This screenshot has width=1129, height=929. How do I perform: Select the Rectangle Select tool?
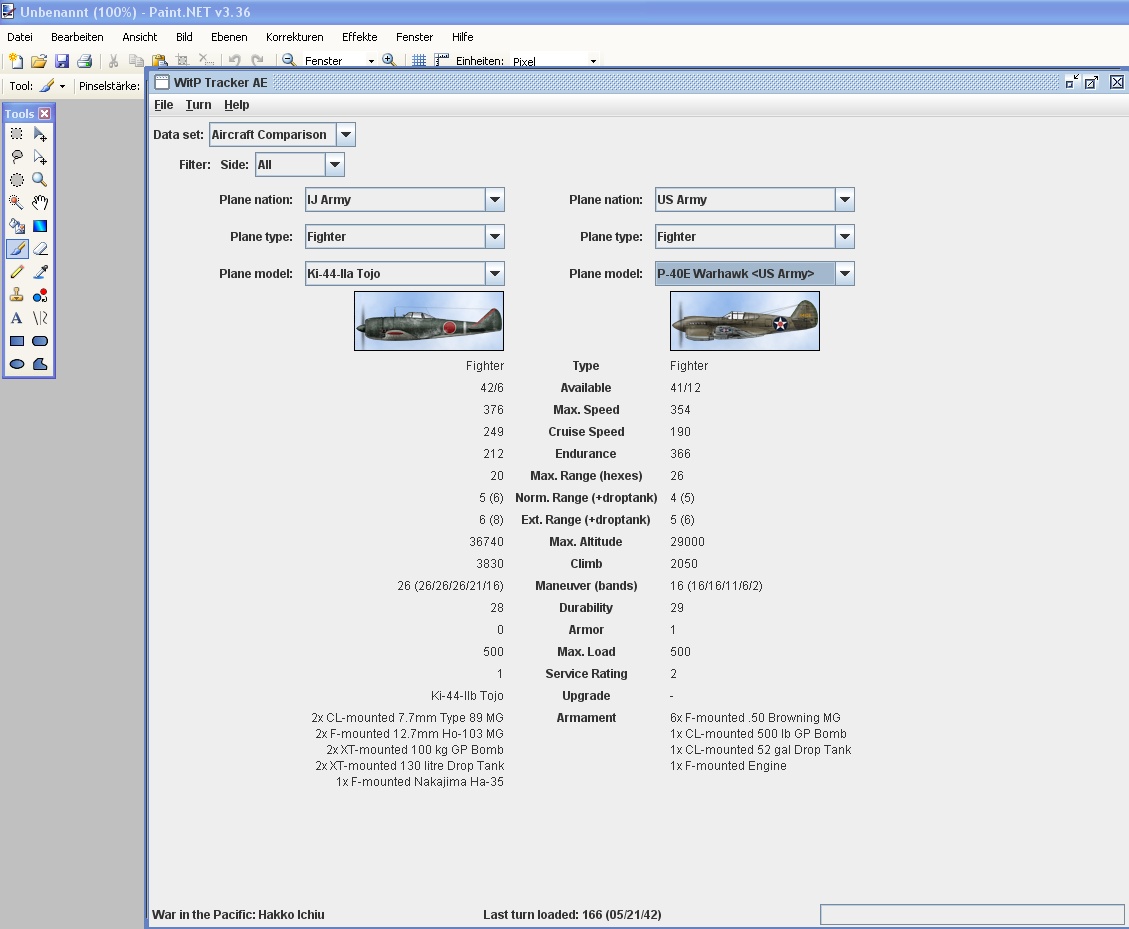tap(17, 134)
